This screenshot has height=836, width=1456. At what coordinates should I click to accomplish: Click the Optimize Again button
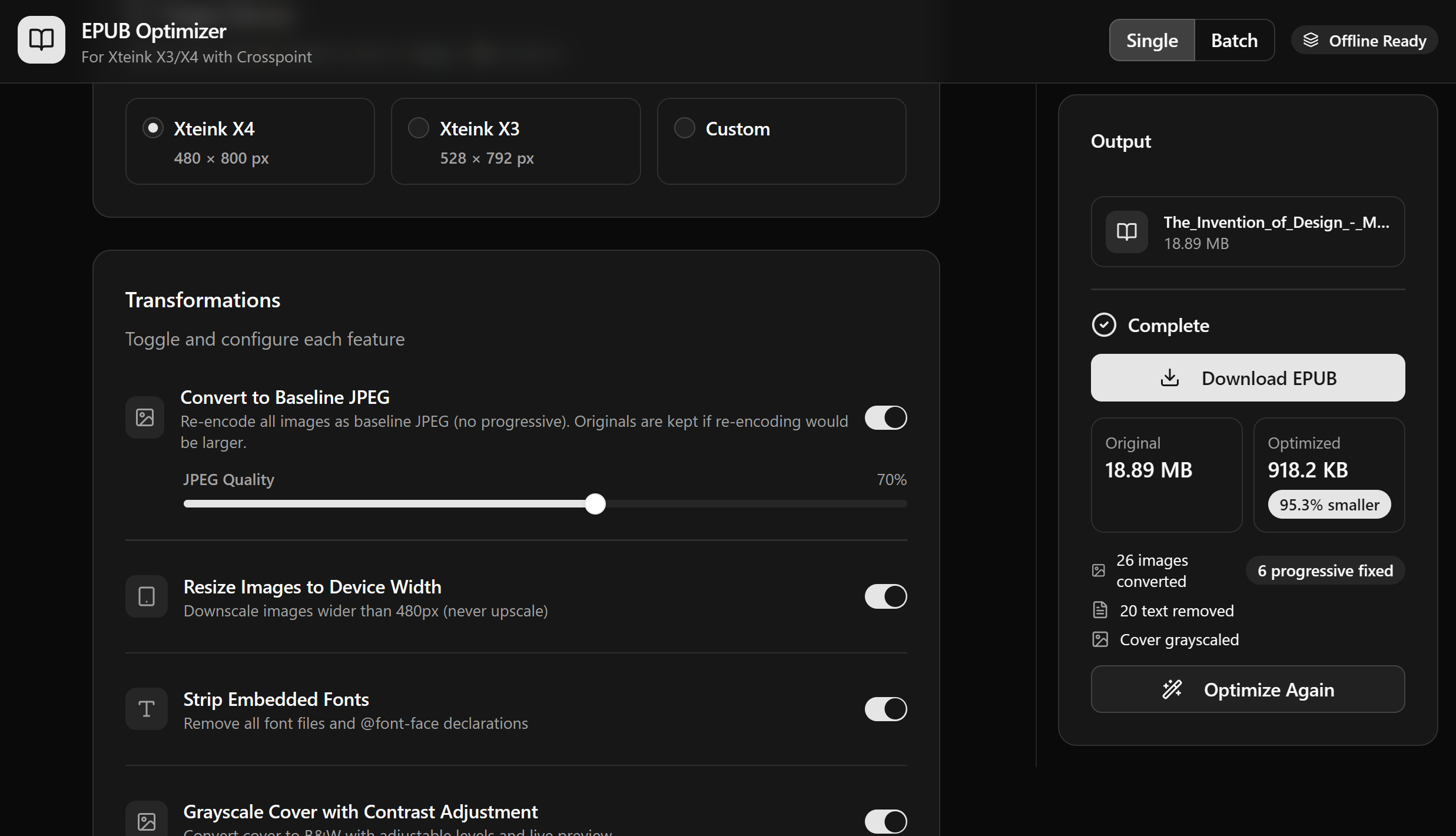pos(1248,689)
